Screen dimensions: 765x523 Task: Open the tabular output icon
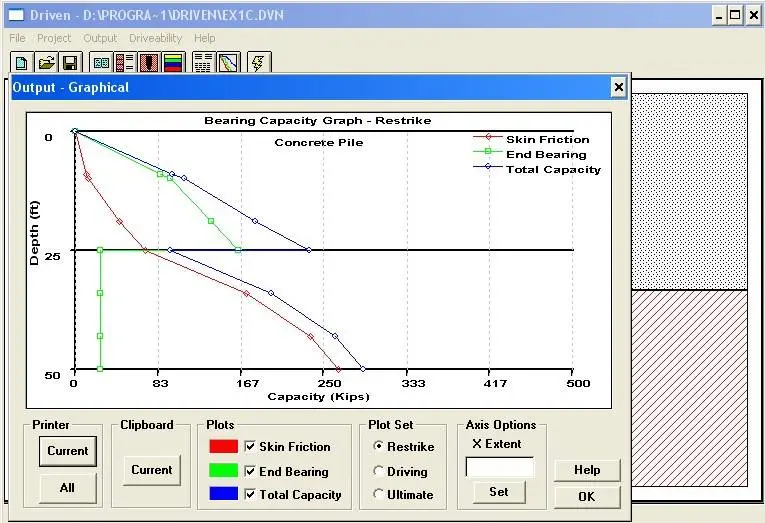(x=203, y=62)
